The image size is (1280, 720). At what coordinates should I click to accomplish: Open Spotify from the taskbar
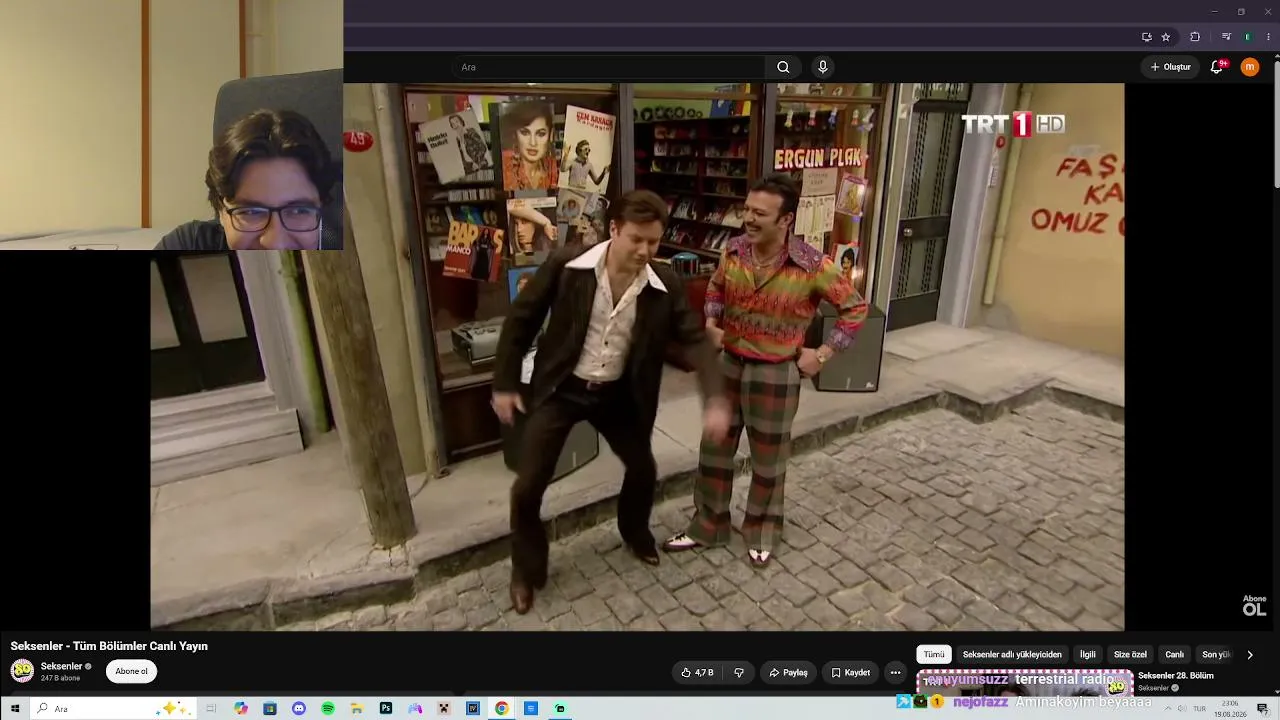click(328, 709)
